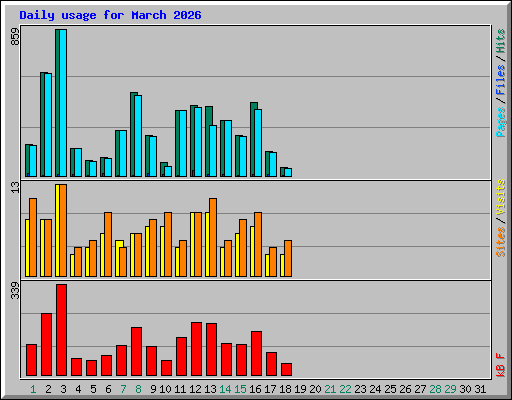The height and width of the screenshot is (400, 512).
Task: Click the cyan hits bar for day 11
Action: tap(183, 144)
